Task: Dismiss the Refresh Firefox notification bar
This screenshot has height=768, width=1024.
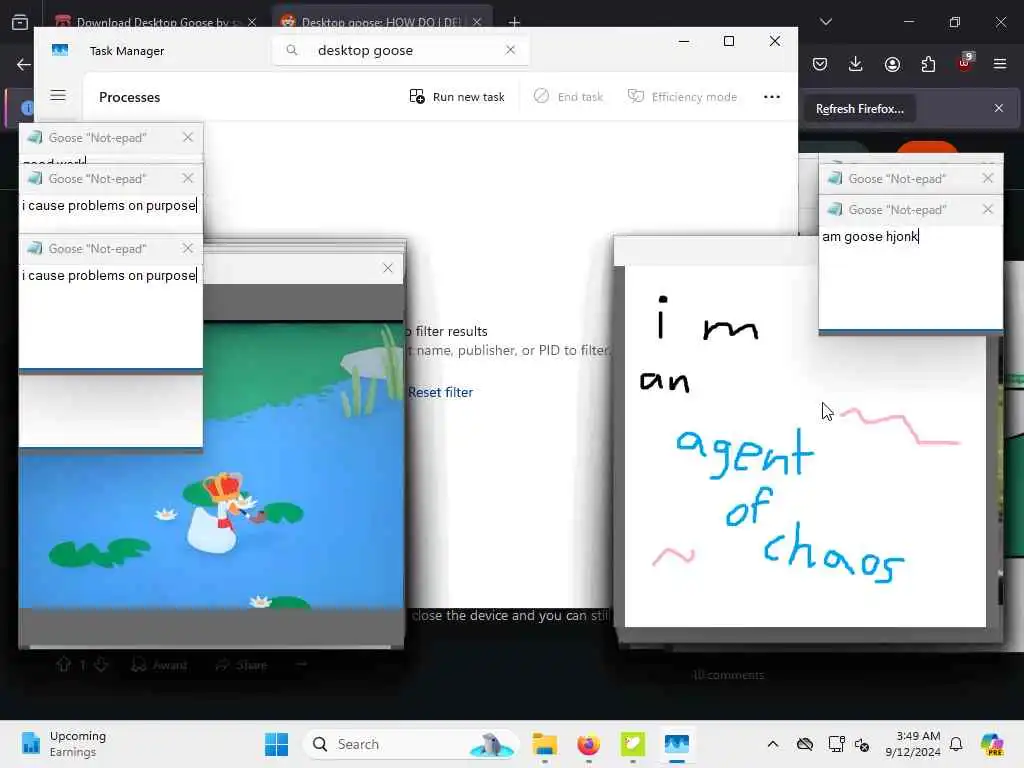Action: click(999, 108)
